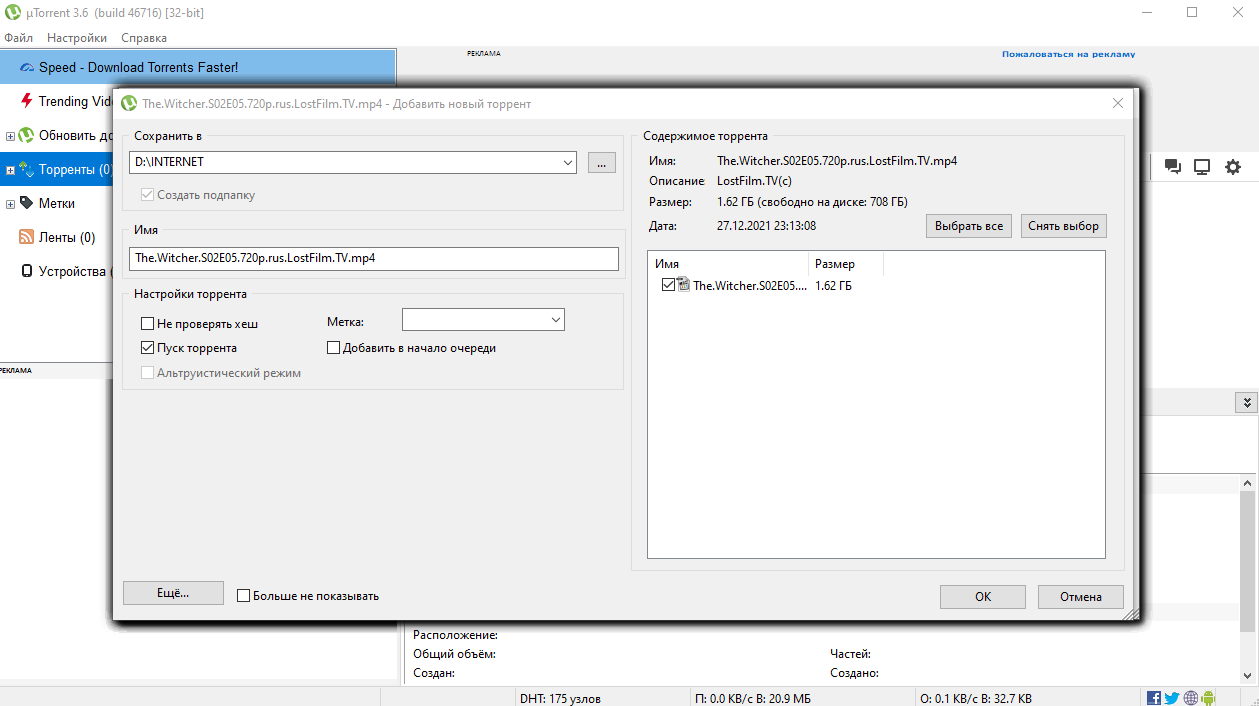Click the Twitter bird icon in status bar
Viewport: 1259px width, 706px height.
1172,698
